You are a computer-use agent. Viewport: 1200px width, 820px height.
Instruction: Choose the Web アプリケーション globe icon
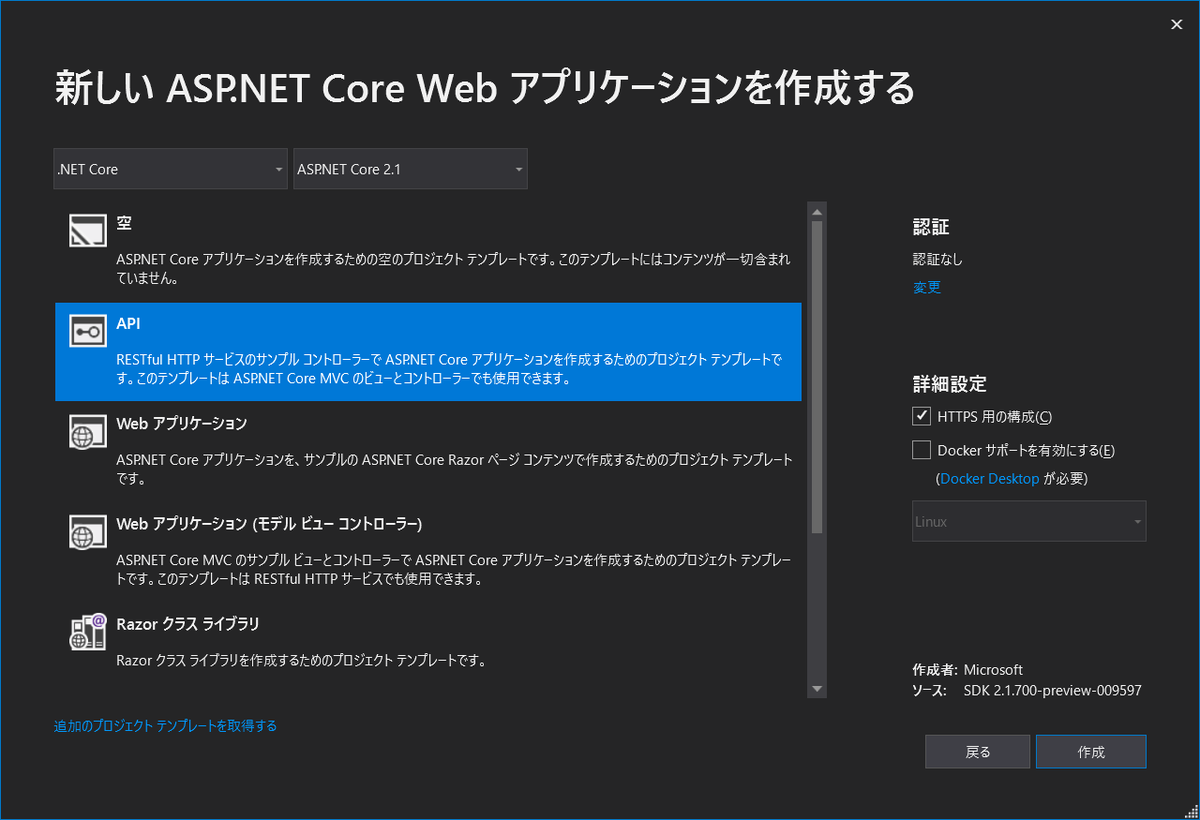(88, 431)
